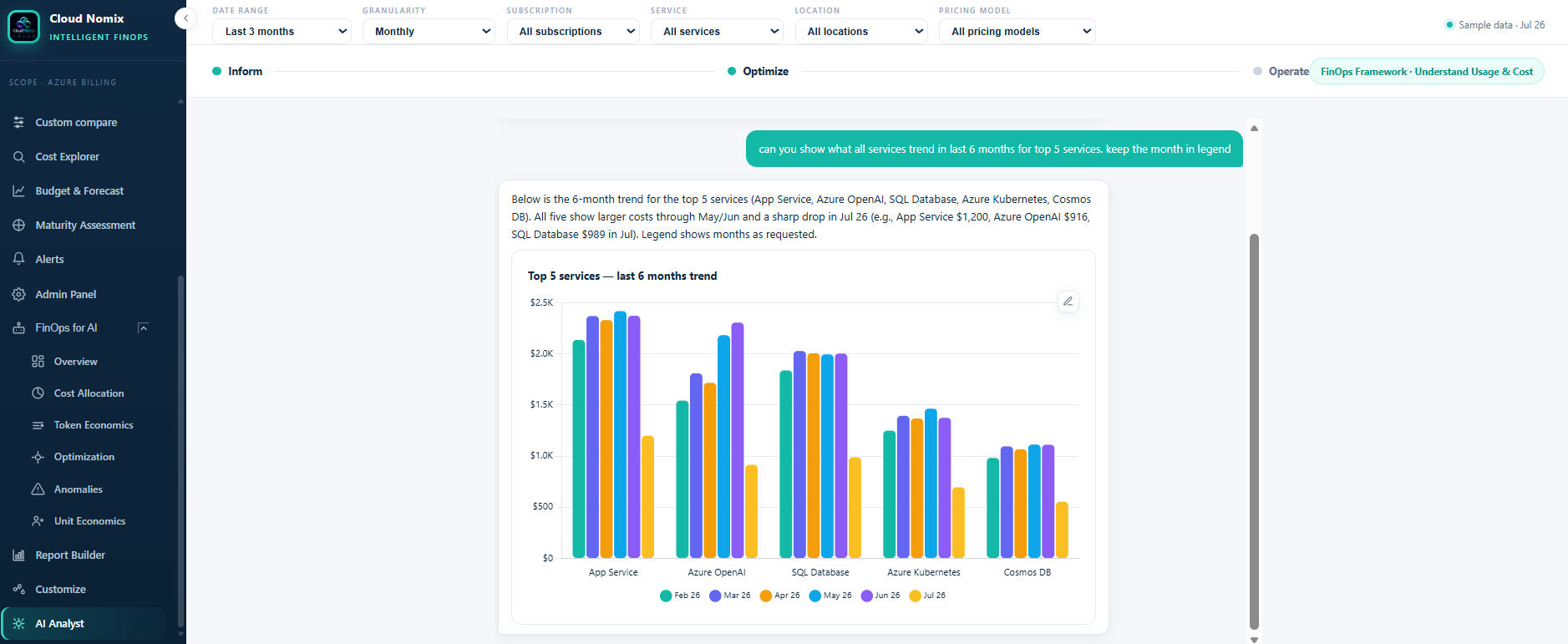The width and height of the screenshot is (1568, 644).
Task: Toggle the Mar 26 legend series
Action: pos(730,596)
